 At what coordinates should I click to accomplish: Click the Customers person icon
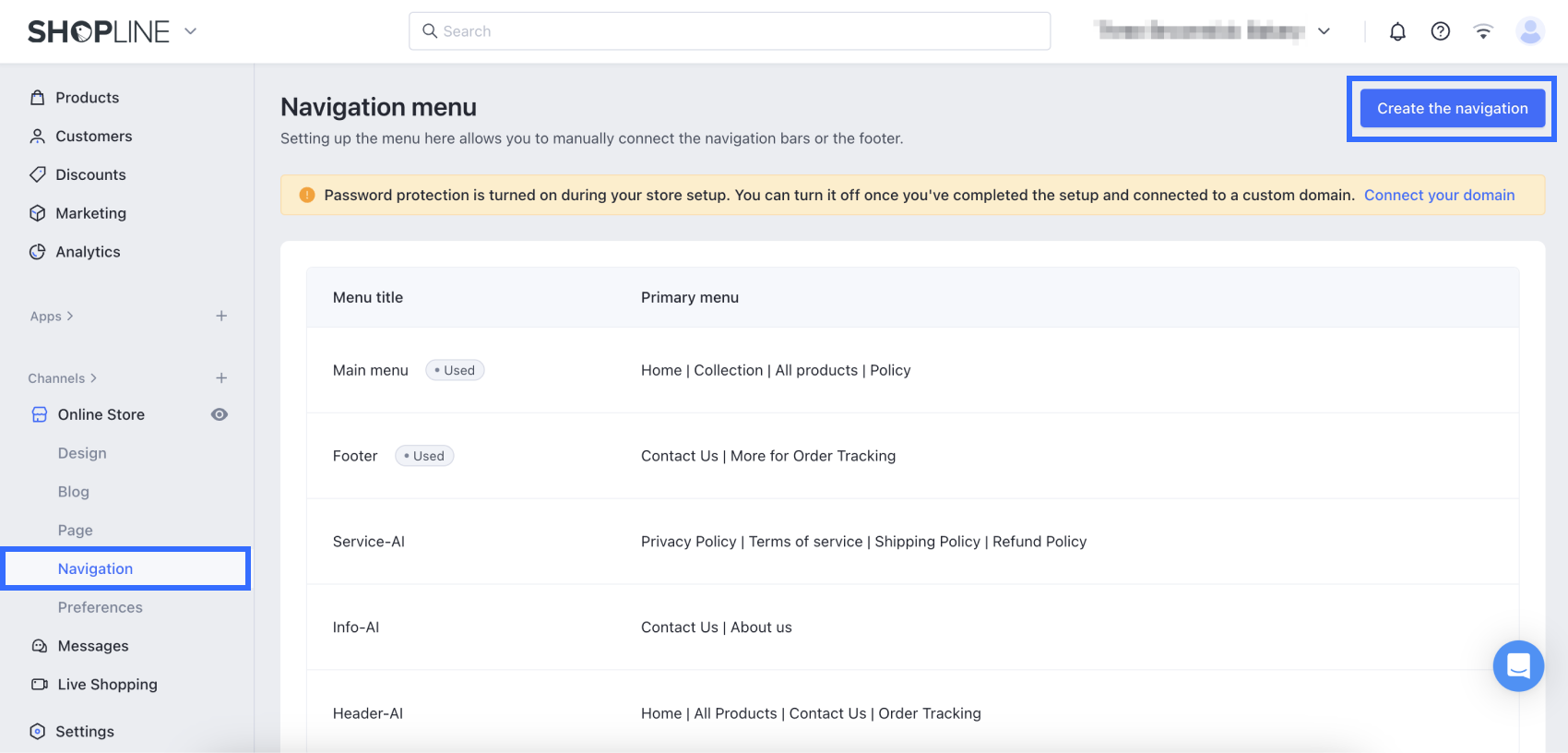[x=38, y=137]
